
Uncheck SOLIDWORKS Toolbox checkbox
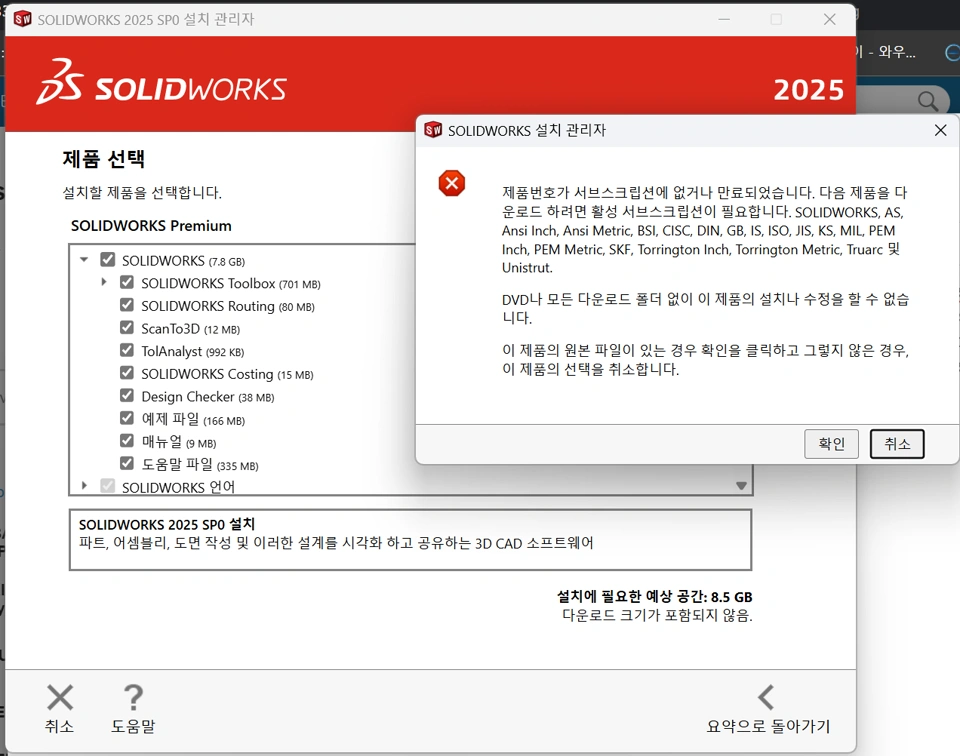[x=127, y=282]
